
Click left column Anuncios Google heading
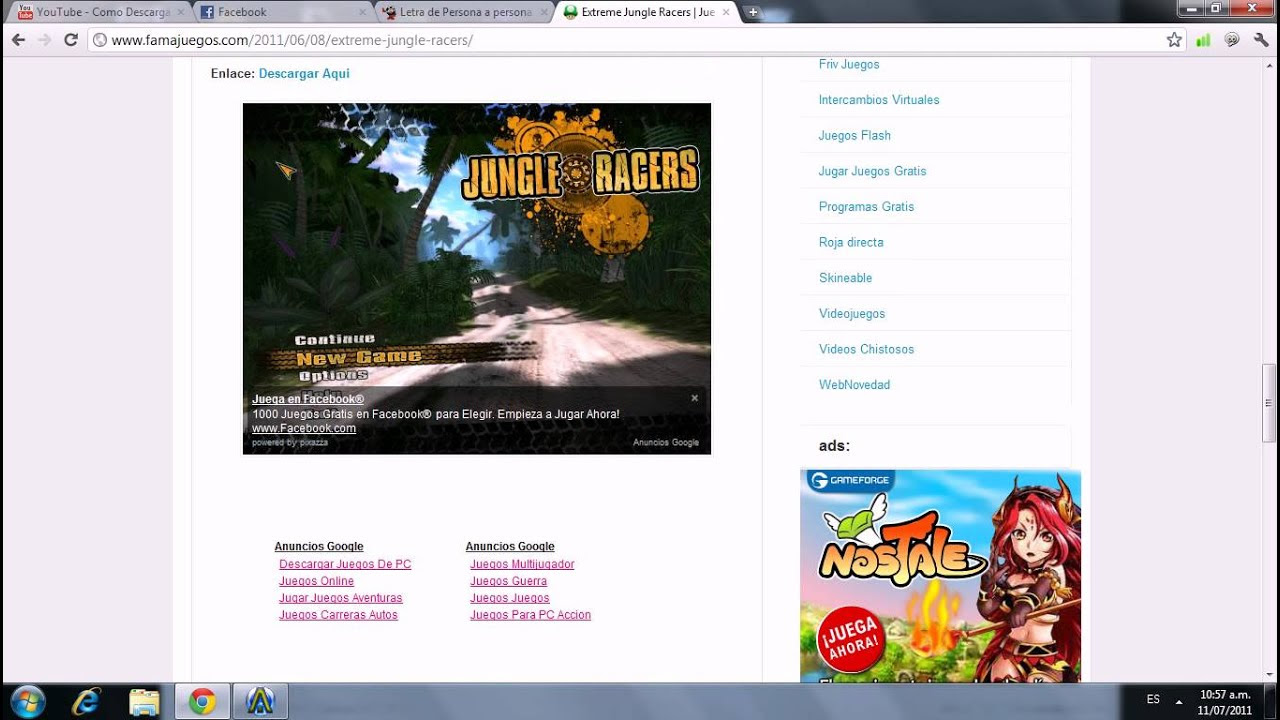click(319, 546)
